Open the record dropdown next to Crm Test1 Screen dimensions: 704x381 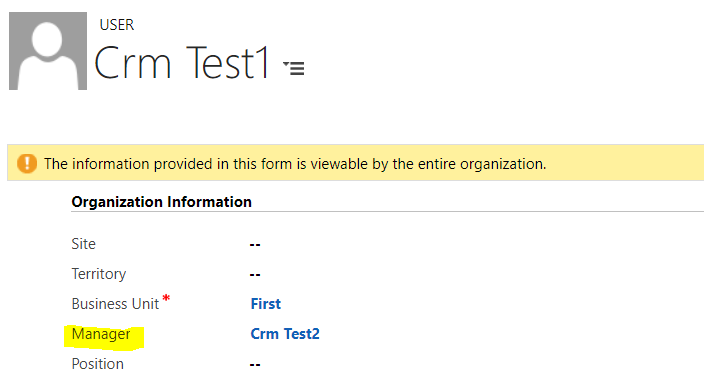pos(294,68)
